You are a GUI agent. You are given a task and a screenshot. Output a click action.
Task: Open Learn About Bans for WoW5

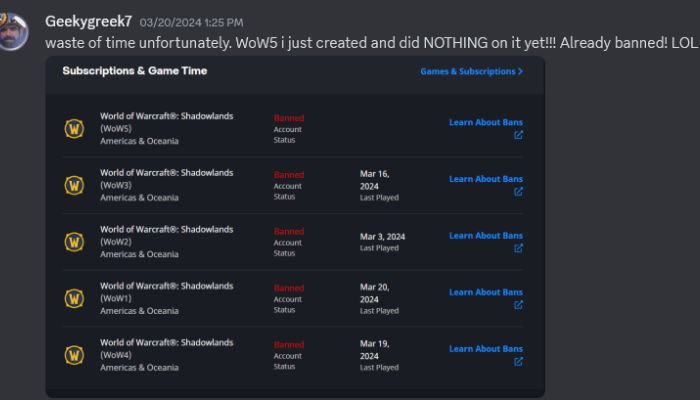[x=485, y=122]
